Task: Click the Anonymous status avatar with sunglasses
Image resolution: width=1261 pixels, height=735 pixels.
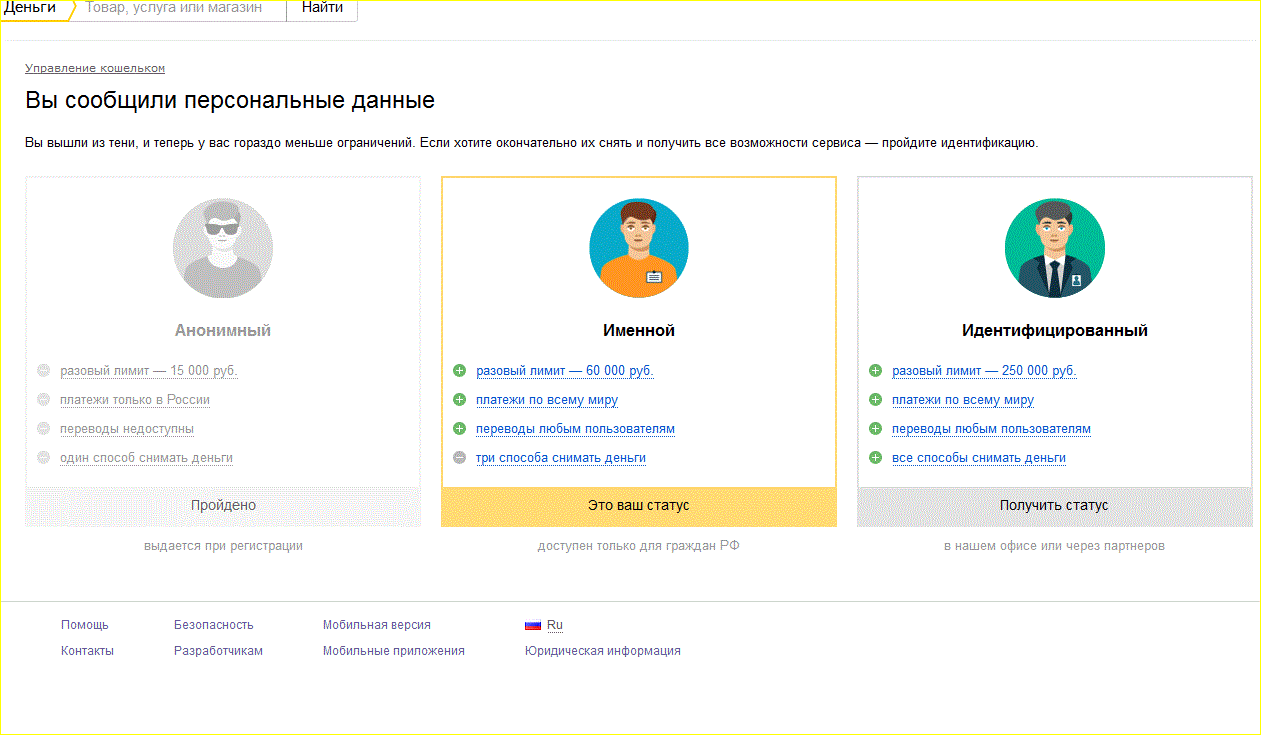Action: click(x=222, y=248)
